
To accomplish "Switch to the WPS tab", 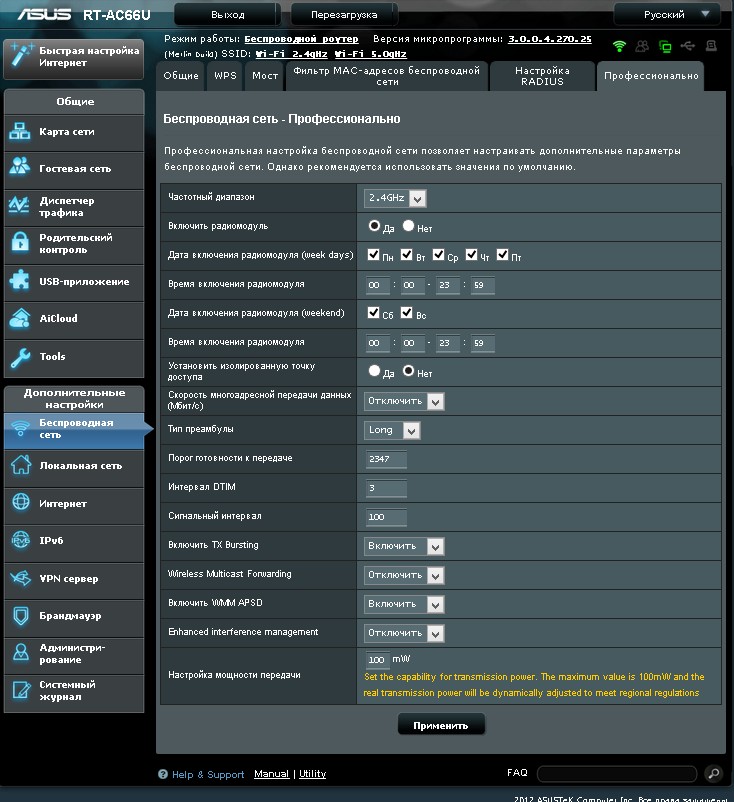I will [x=225, y=76].
